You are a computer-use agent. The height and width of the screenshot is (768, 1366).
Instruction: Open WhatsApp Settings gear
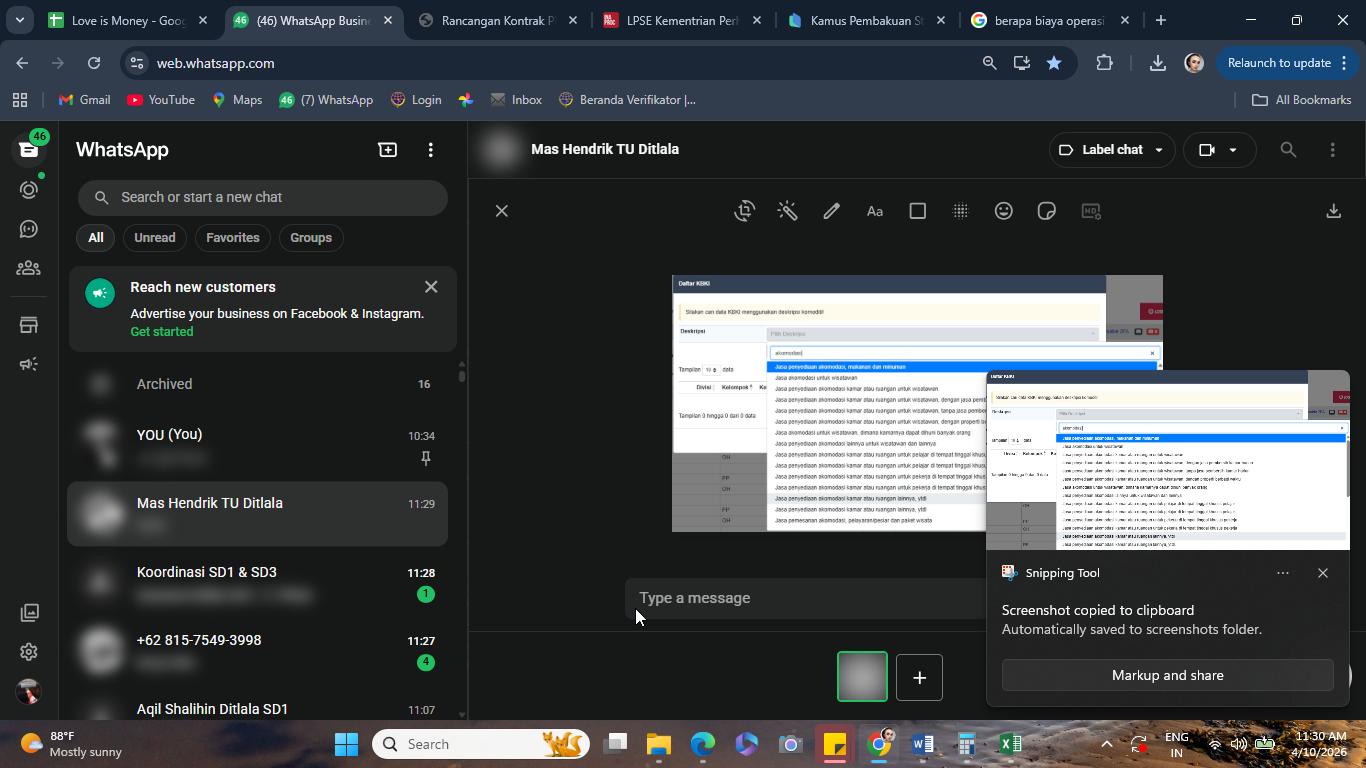click(29, 652)
